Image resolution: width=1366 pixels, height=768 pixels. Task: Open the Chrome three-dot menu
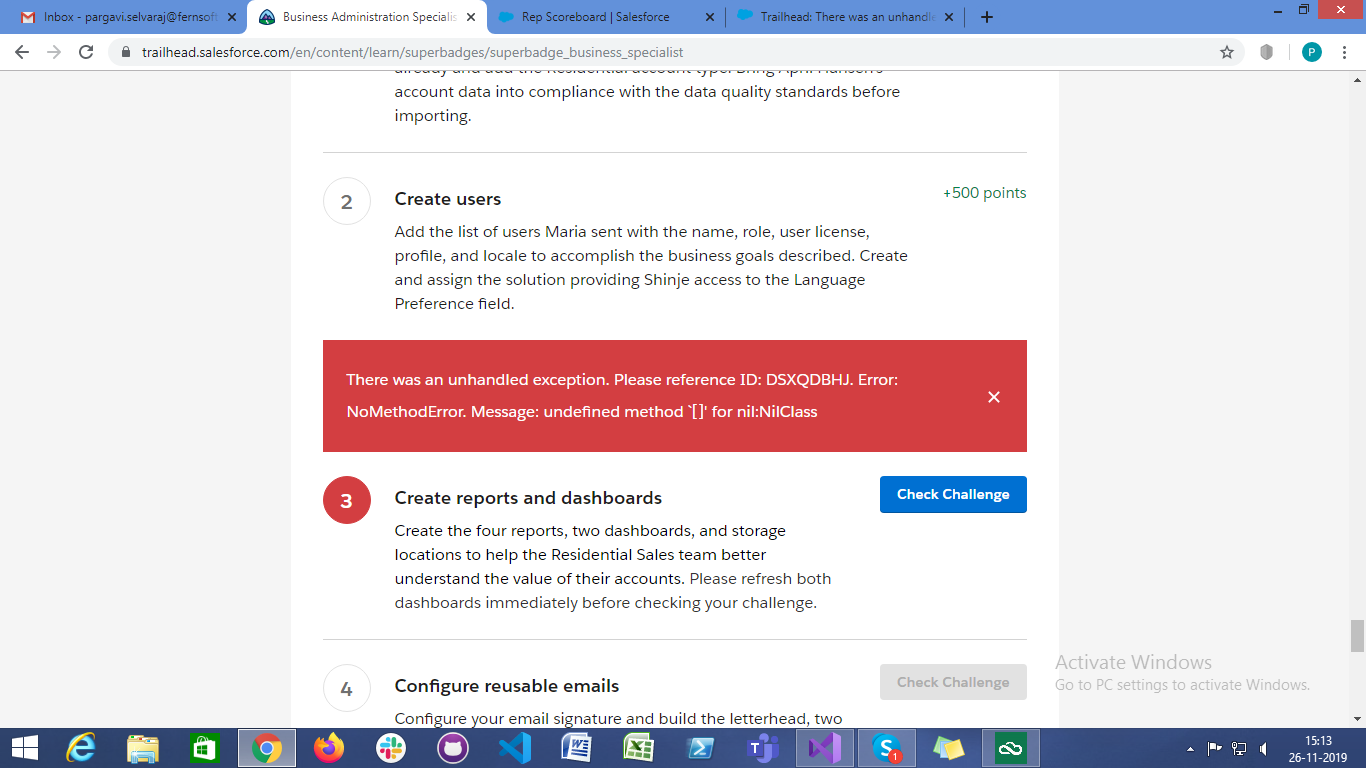(1345, 52)
